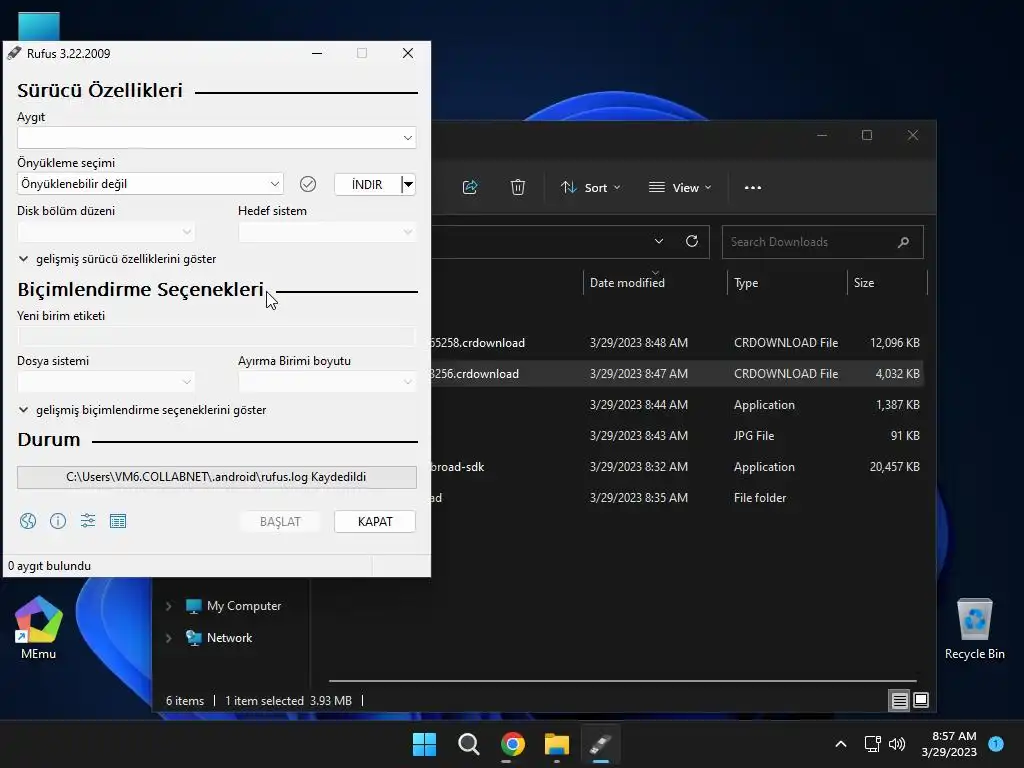Open the İNDİR split-button arrow
1024x768 pixels.
(408, 184)
